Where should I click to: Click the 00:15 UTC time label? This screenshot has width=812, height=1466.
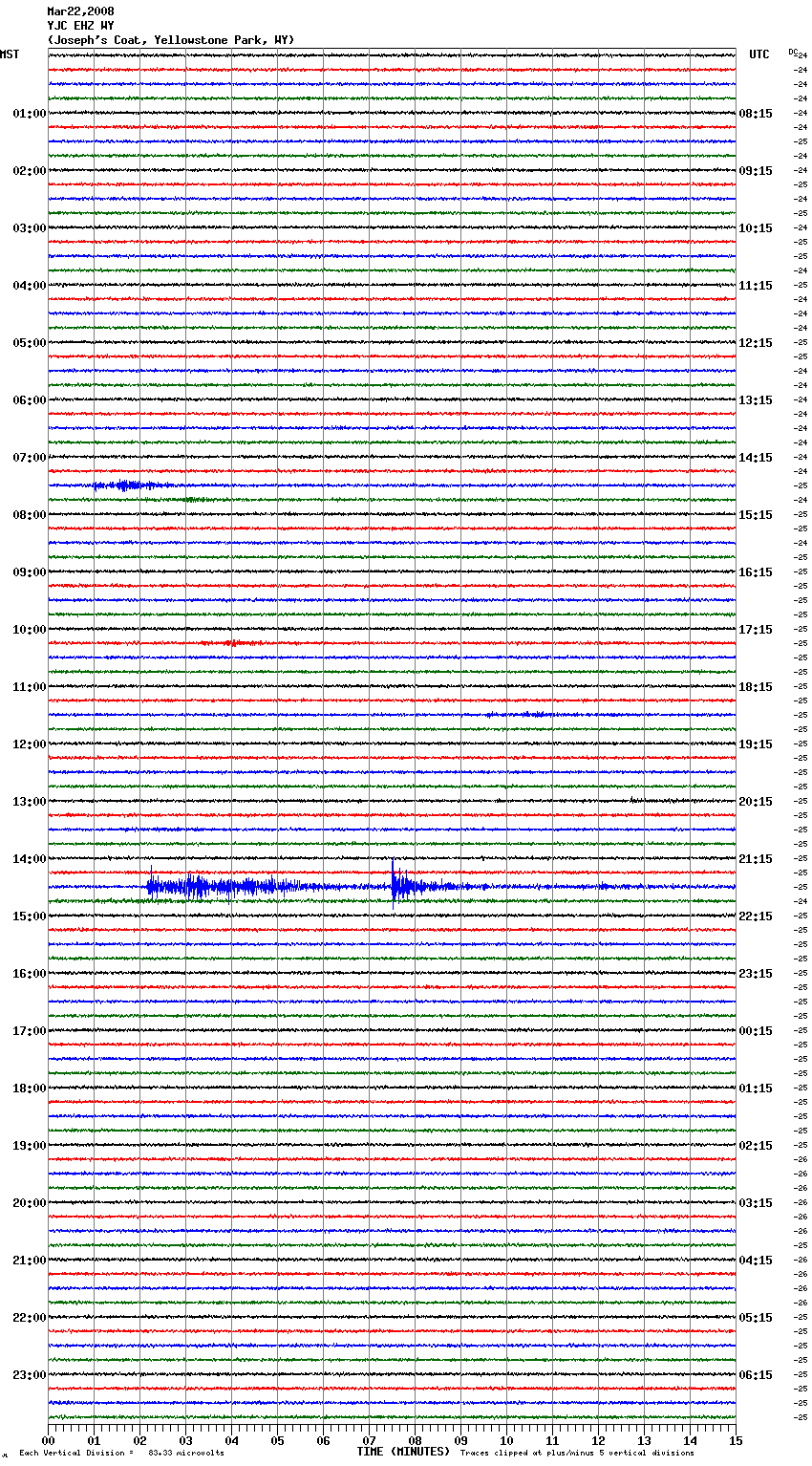pyautogui.click(x=756, y=1031)
